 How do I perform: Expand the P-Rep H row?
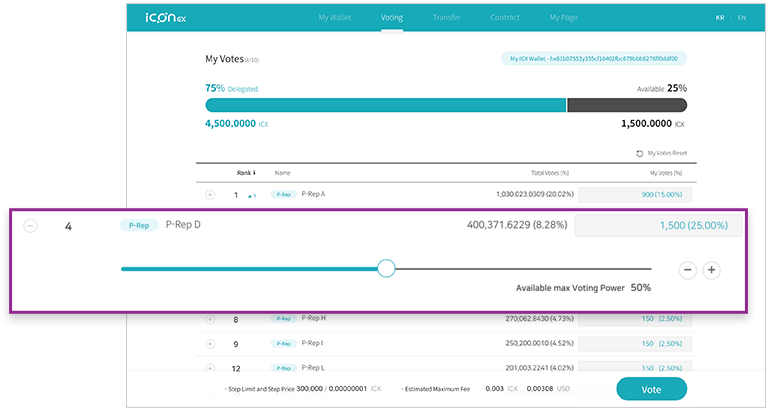[x=210, y=319]
